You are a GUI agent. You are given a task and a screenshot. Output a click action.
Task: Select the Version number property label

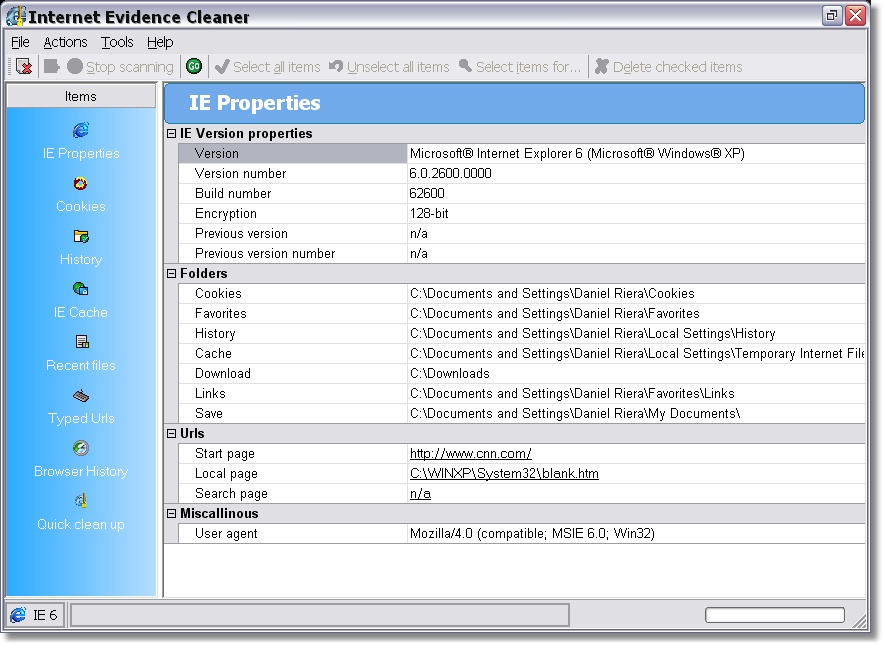pos(240,174)
